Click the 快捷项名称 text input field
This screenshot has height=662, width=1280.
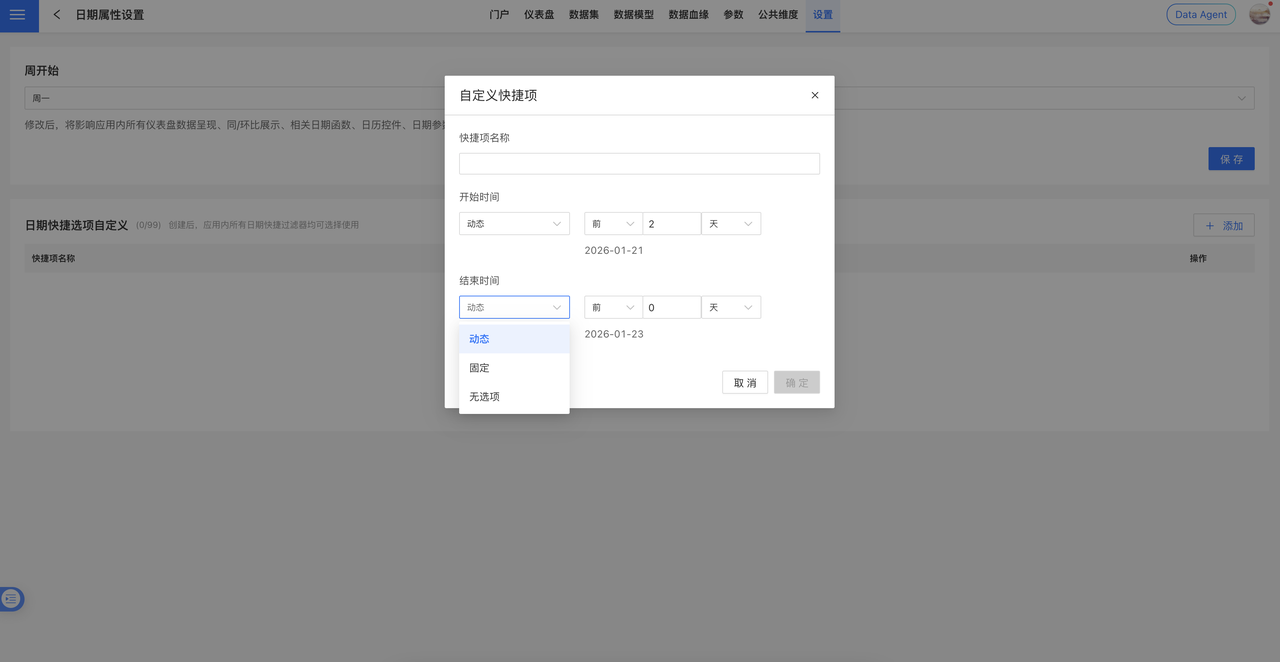point(639,164)
